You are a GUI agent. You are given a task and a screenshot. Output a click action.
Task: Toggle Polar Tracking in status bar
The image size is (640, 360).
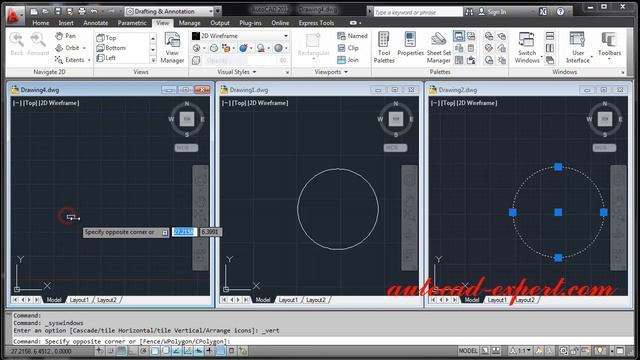click(143, 351)
